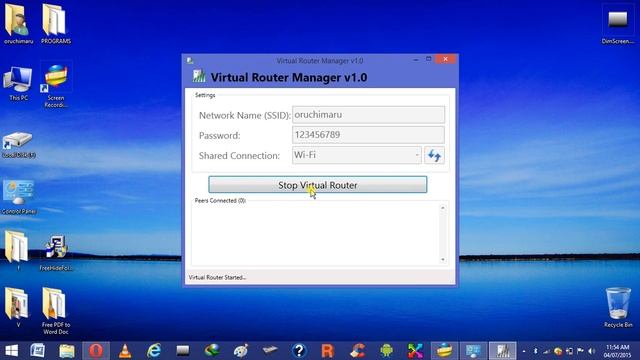This screenshot has width=640, height=360.
Task: Click the Action Center flag tray icon
Action: coord(580,351)
